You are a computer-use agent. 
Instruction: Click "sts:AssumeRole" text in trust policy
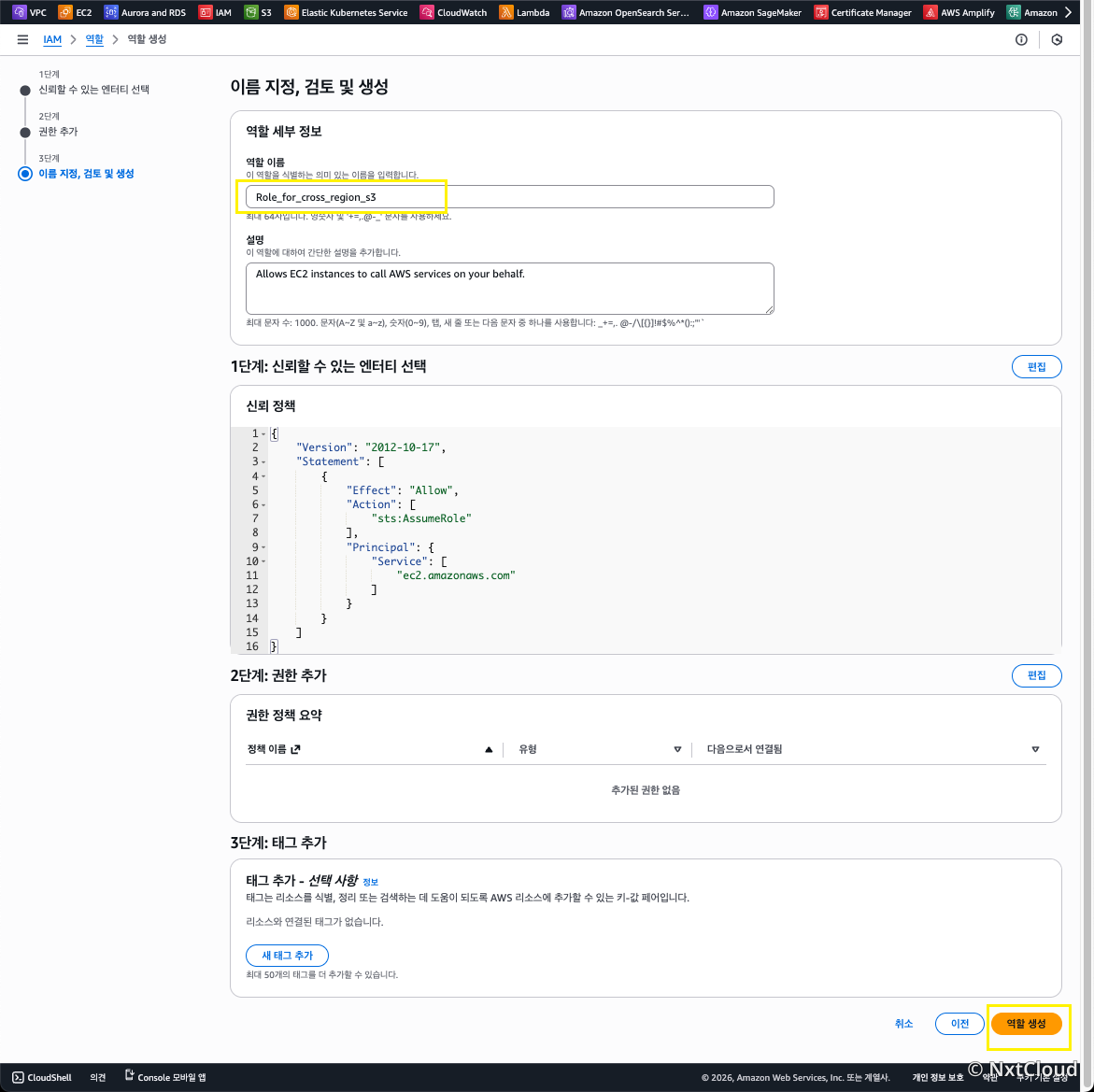421,518
